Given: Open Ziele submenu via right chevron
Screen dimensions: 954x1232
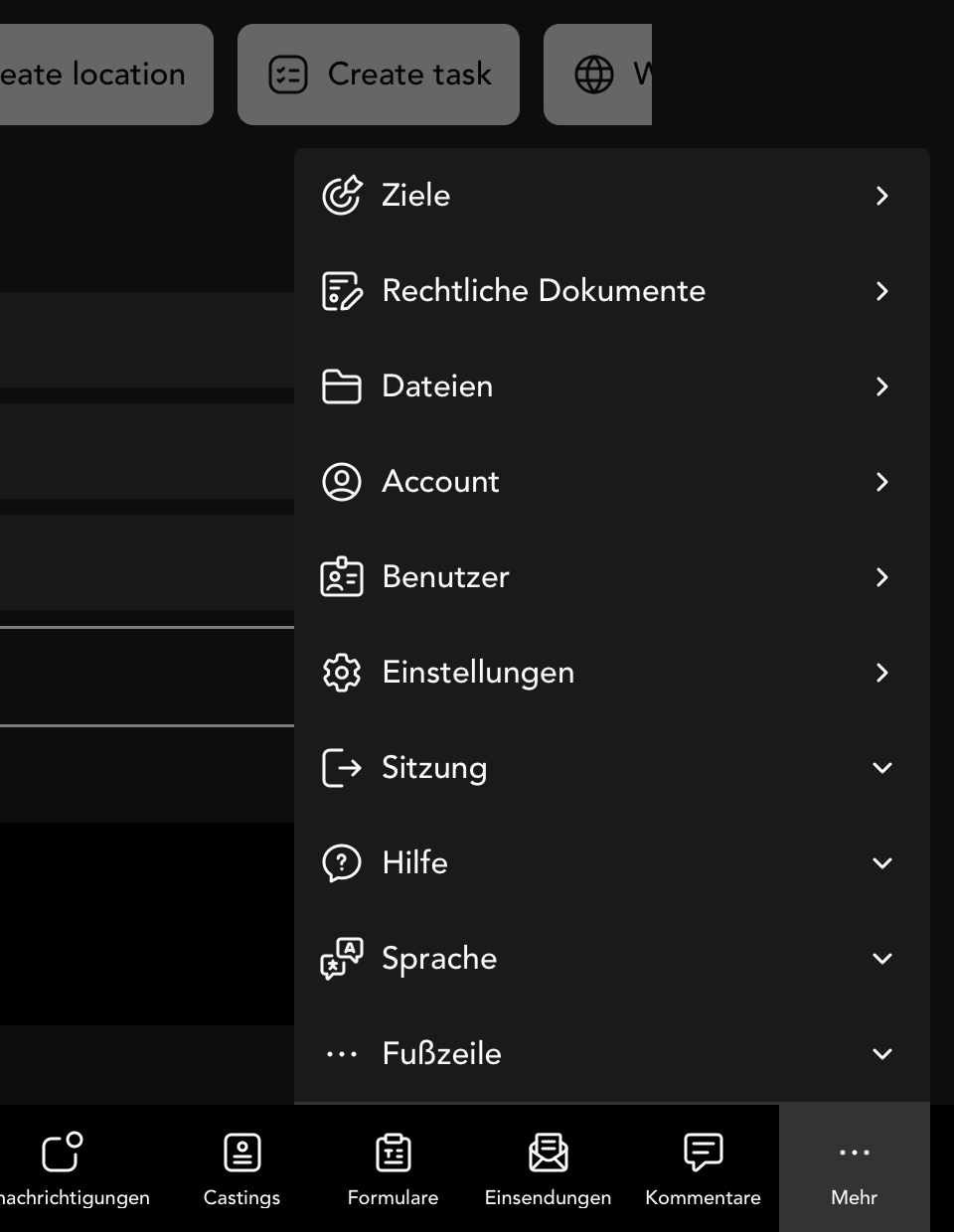Looking at the screenshot, I should click(882, 196).
